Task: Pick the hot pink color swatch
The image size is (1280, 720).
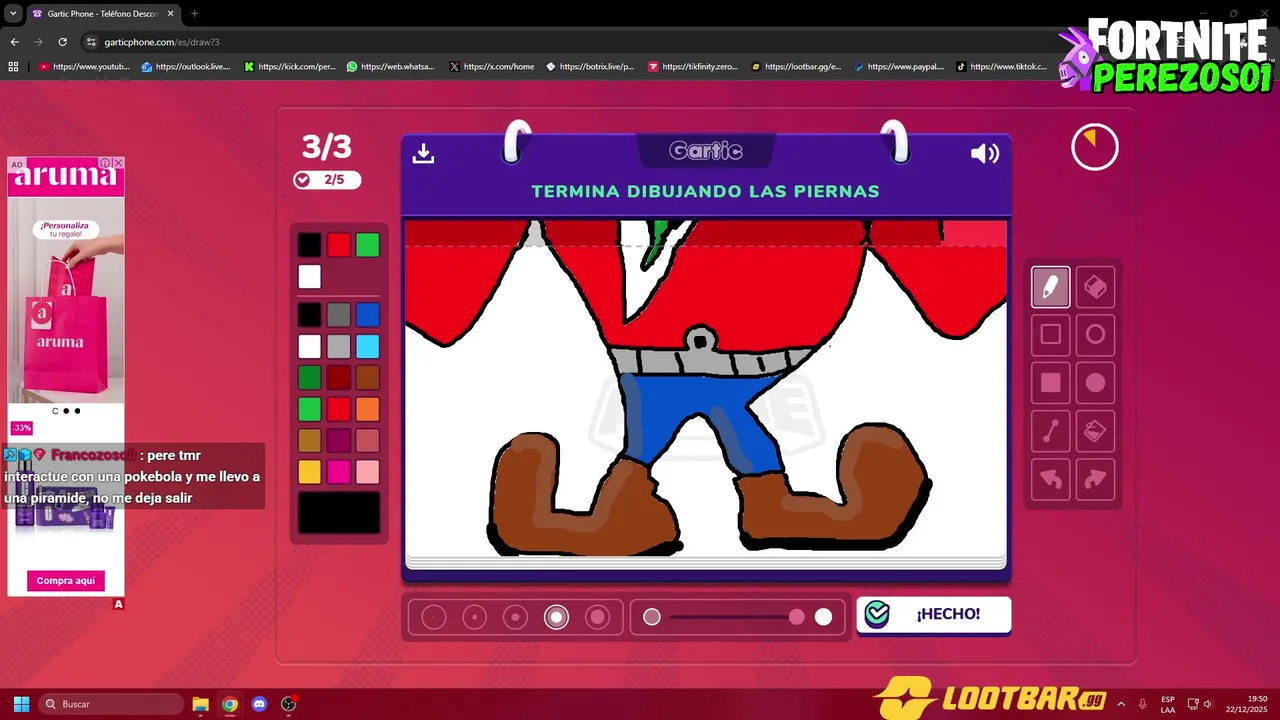Action: tap(339, 471)
